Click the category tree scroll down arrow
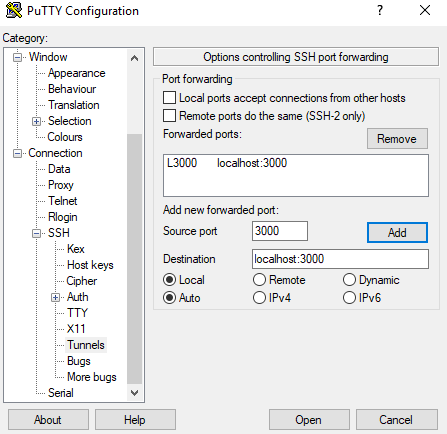 pos(134,393)
